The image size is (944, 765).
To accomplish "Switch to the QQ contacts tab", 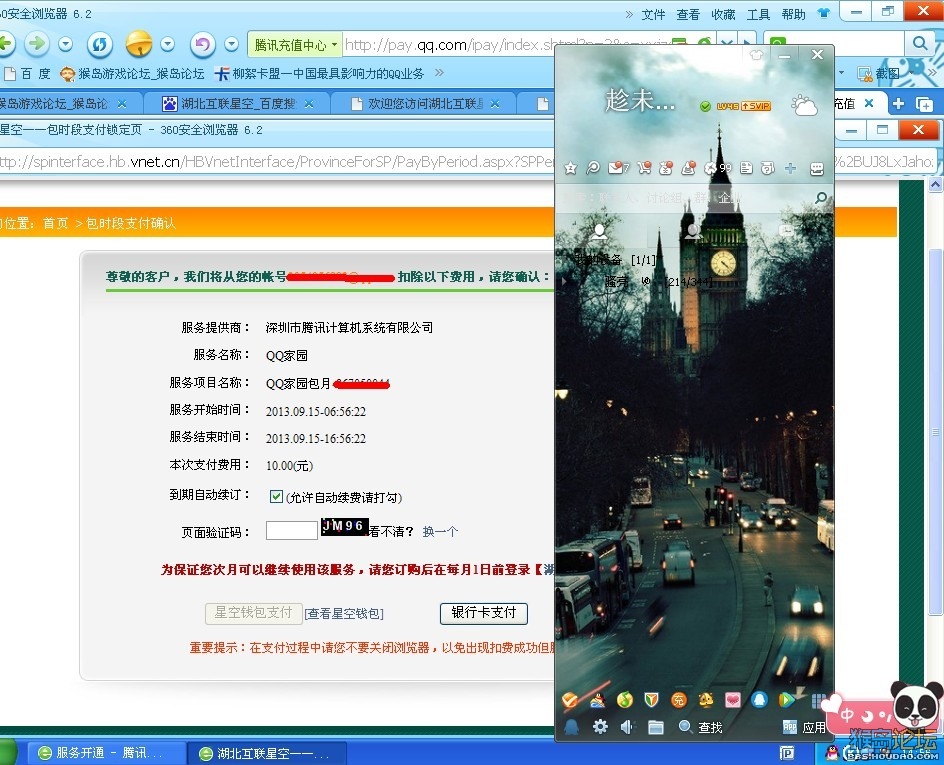I will point(599,231).
